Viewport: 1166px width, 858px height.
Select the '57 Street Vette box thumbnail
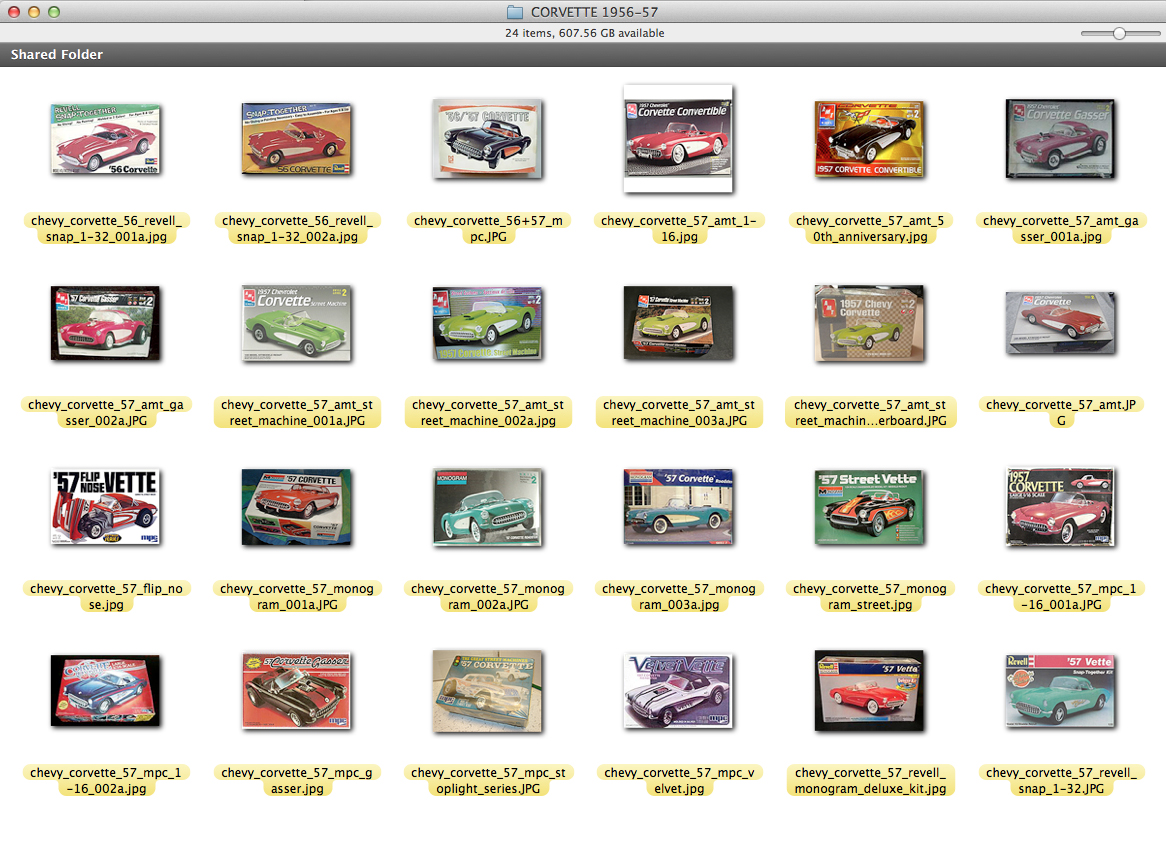[x=870, y=507]
